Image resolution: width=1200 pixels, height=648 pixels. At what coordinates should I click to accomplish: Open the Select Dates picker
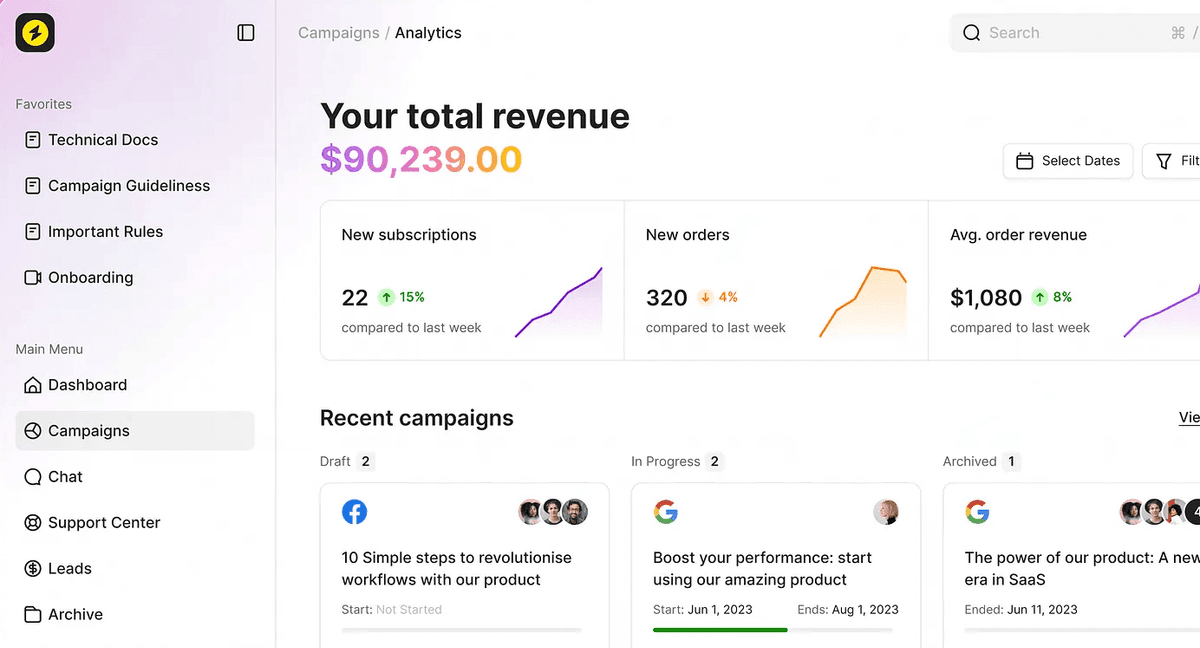pyautogui.click(x=1068, y=161)
